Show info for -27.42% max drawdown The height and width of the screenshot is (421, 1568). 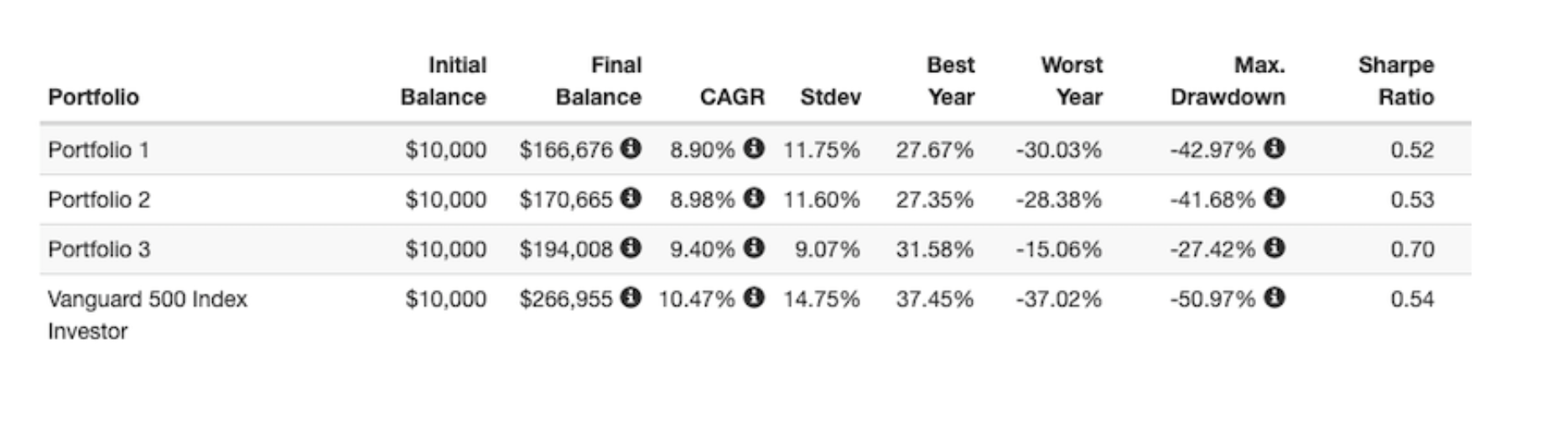[1275, 247]
